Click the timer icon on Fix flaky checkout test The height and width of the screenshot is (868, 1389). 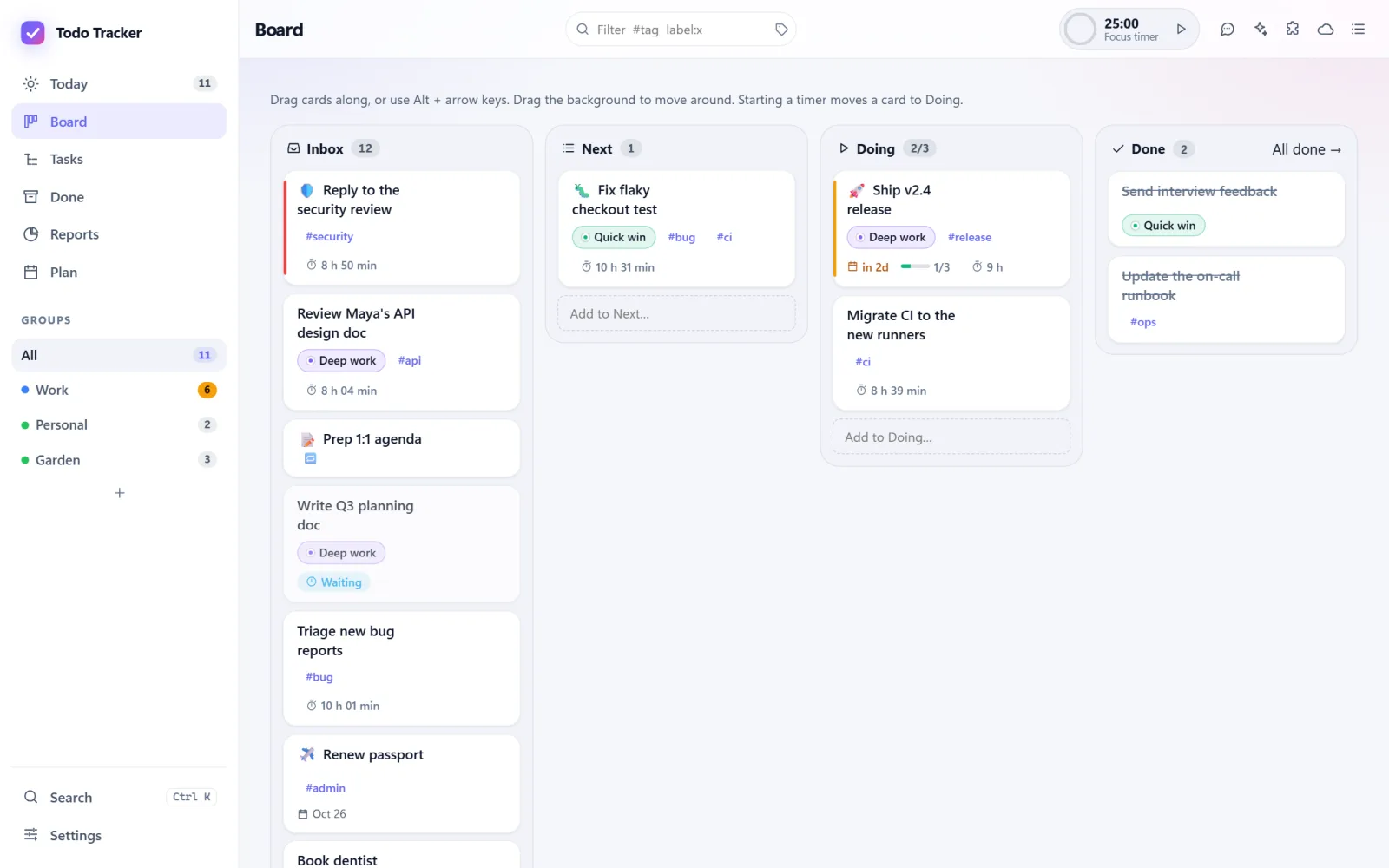[x=586, y=267]
